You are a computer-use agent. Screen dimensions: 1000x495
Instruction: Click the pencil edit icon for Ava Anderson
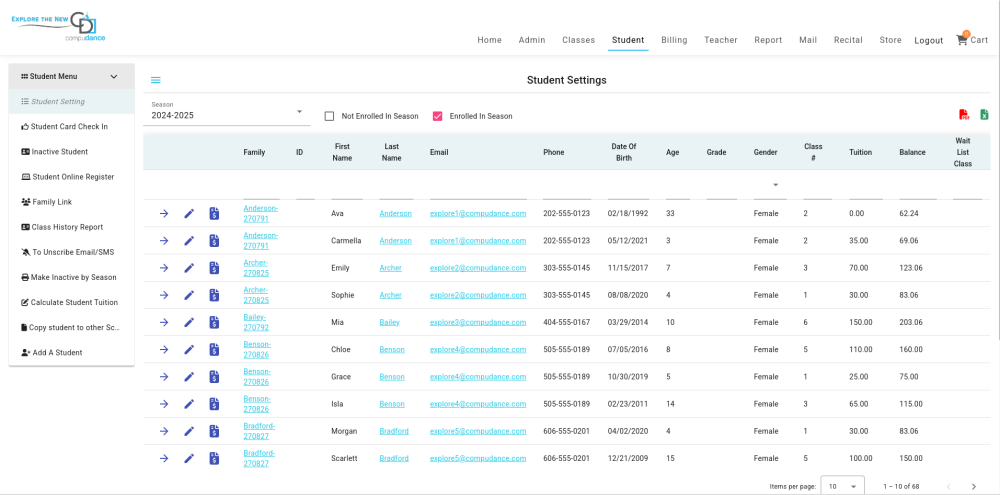coord(189,214)
